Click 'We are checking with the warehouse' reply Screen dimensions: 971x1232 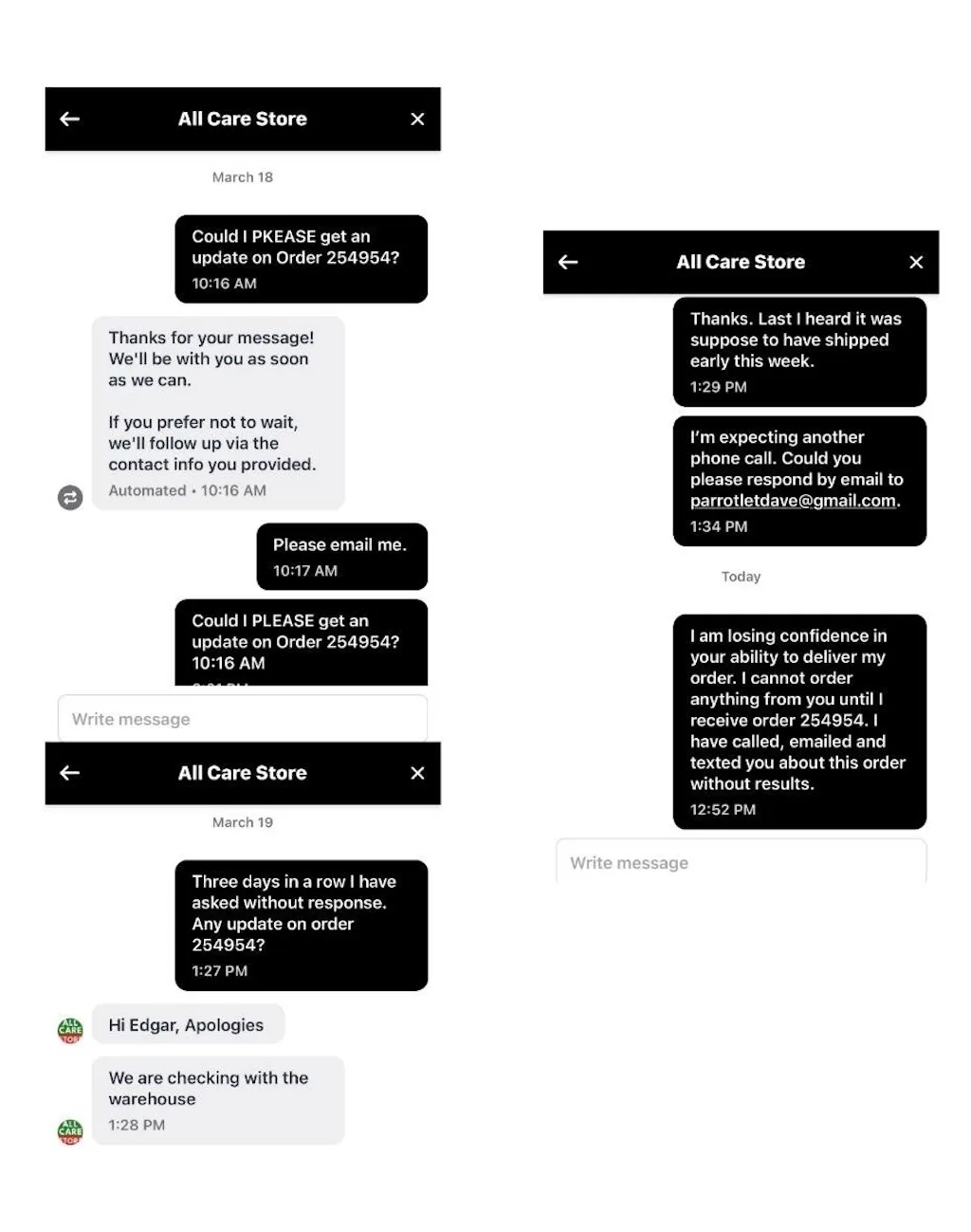(x=217, y=1099)
